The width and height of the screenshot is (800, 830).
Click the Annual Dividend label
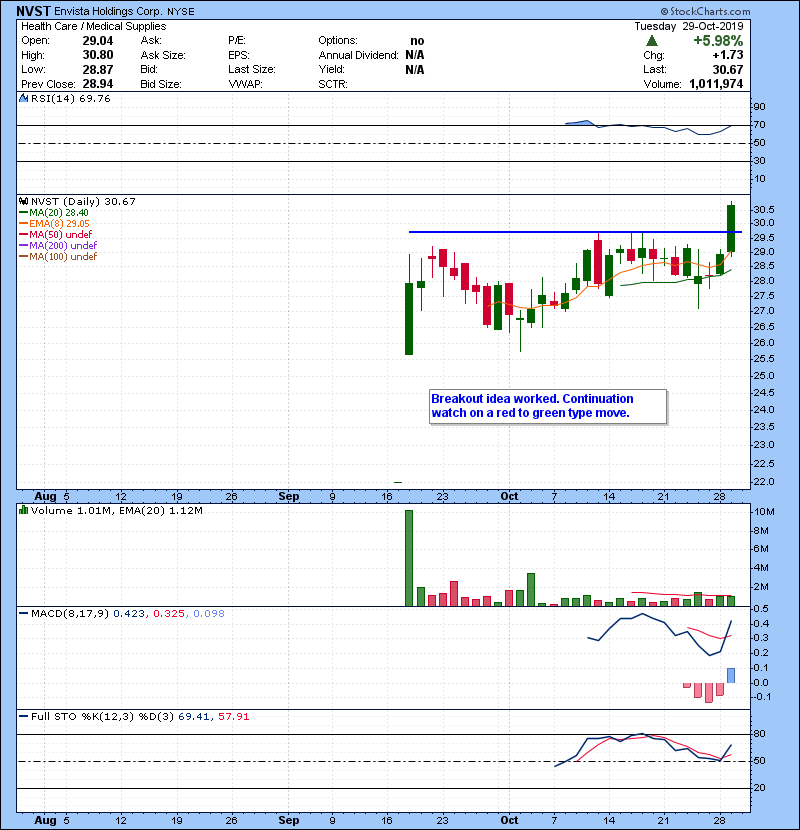point(358,55)
